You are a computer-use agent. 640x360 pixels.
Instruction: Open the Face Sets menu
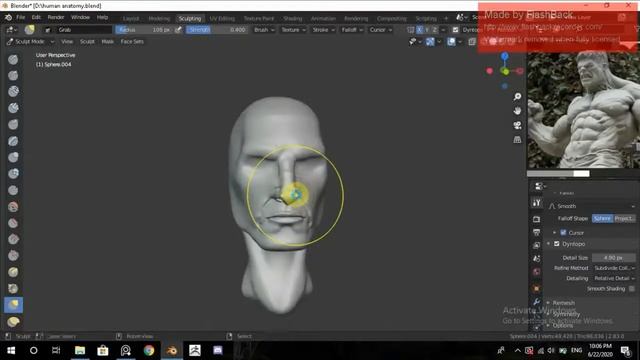coord(132,42)
